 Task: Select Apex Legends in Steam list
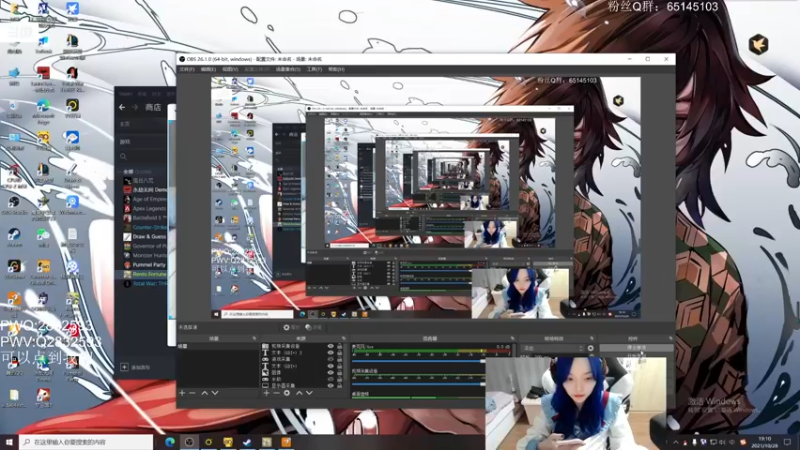pyautogui.click(x=144, y=209)
